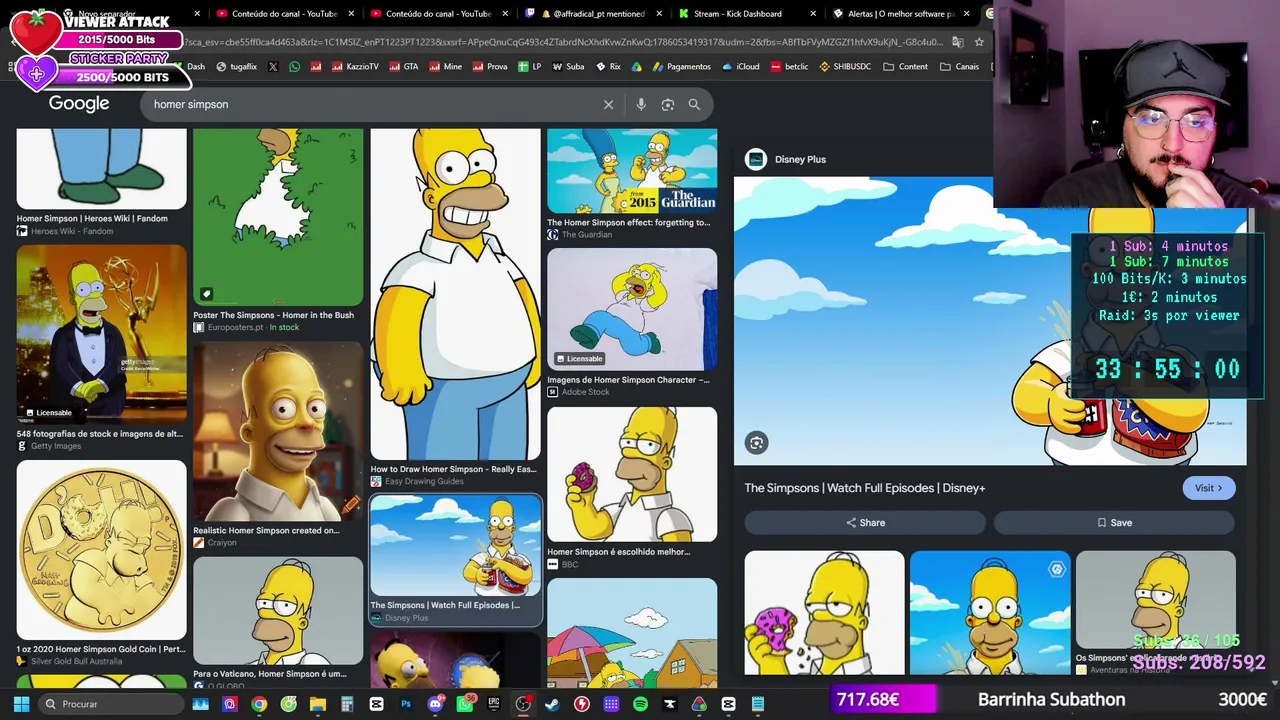The image size is (1280, 720).
Task: Open the Heroes Wiki Fandom result caption
Action: point(92,219)
